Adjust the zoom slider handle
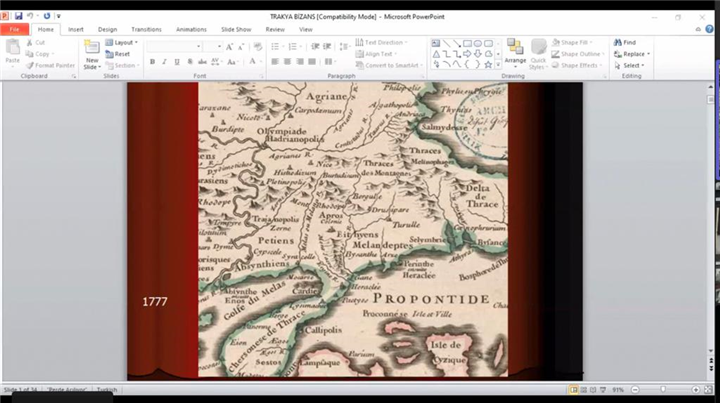The image size is (720, 403). tap(663, 389)
